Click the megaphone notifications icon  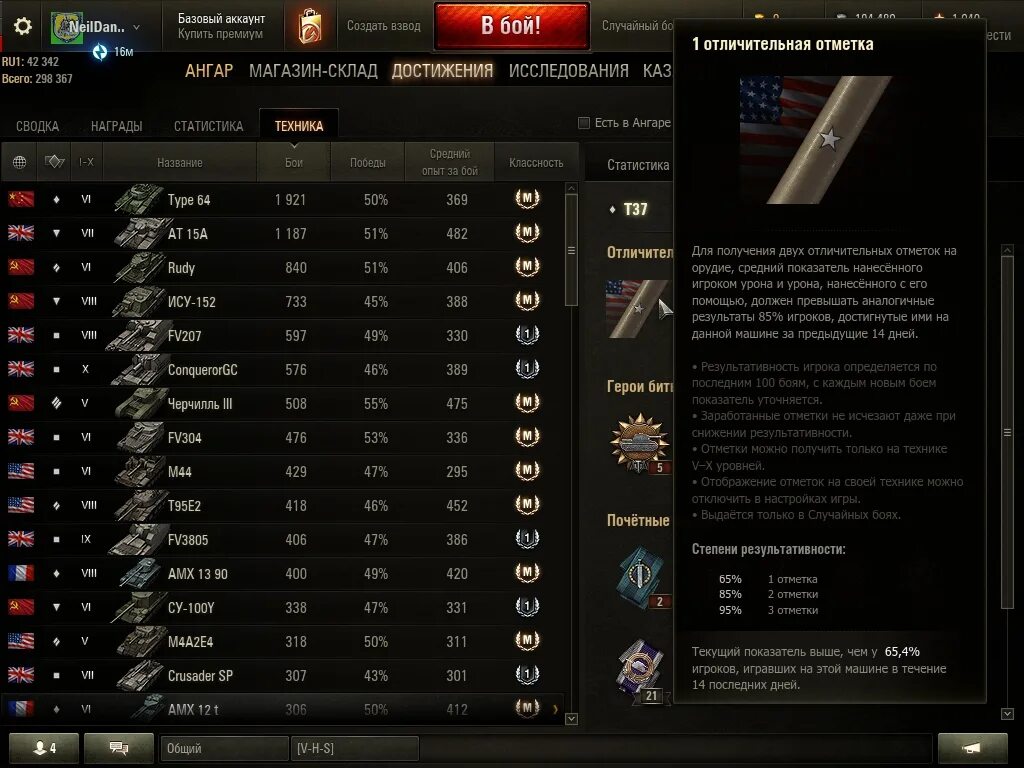(x=972, y=748)
